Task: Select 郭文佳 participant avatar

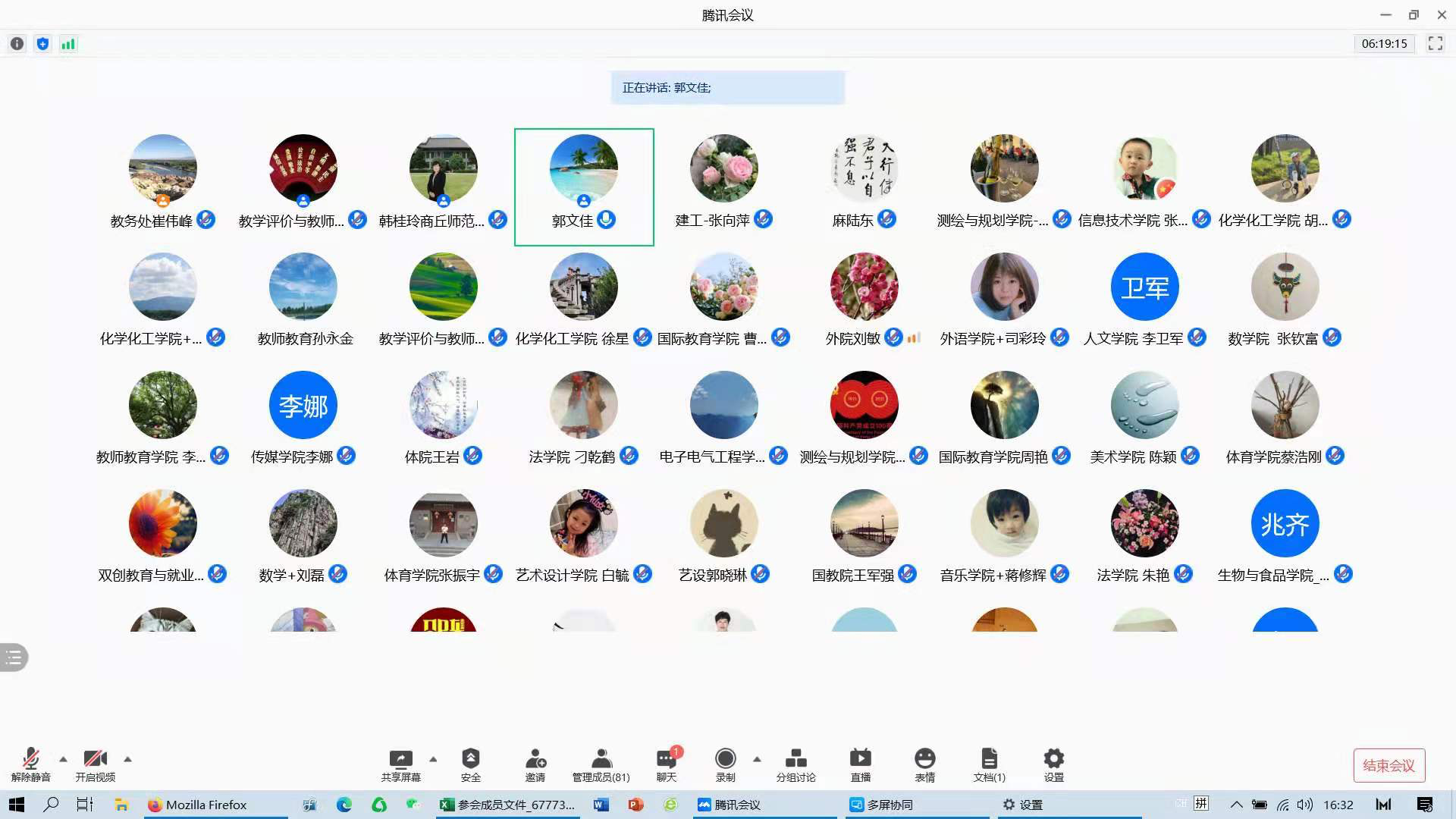Action: (583, 168)
